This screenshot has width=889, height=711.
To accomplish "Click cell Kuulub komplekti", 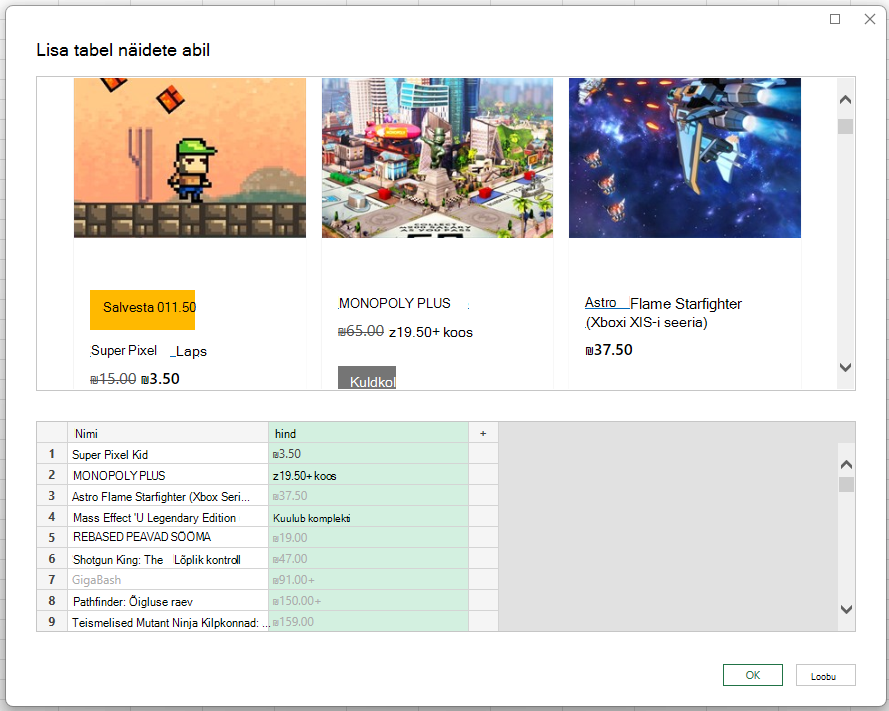I will coord(369,517).
